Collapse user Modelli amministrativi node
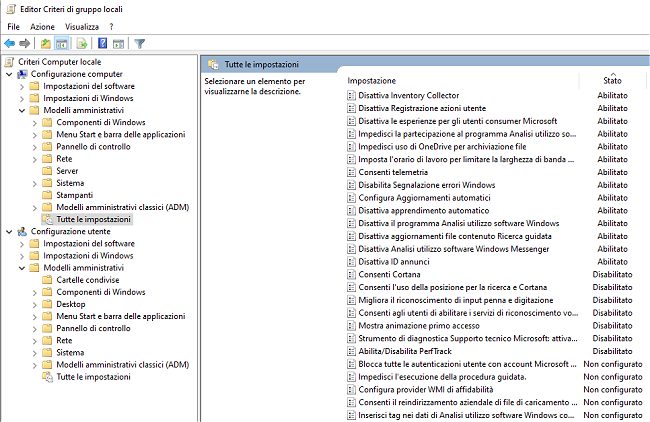Screen dimensions: 650x422 [22, 268]
